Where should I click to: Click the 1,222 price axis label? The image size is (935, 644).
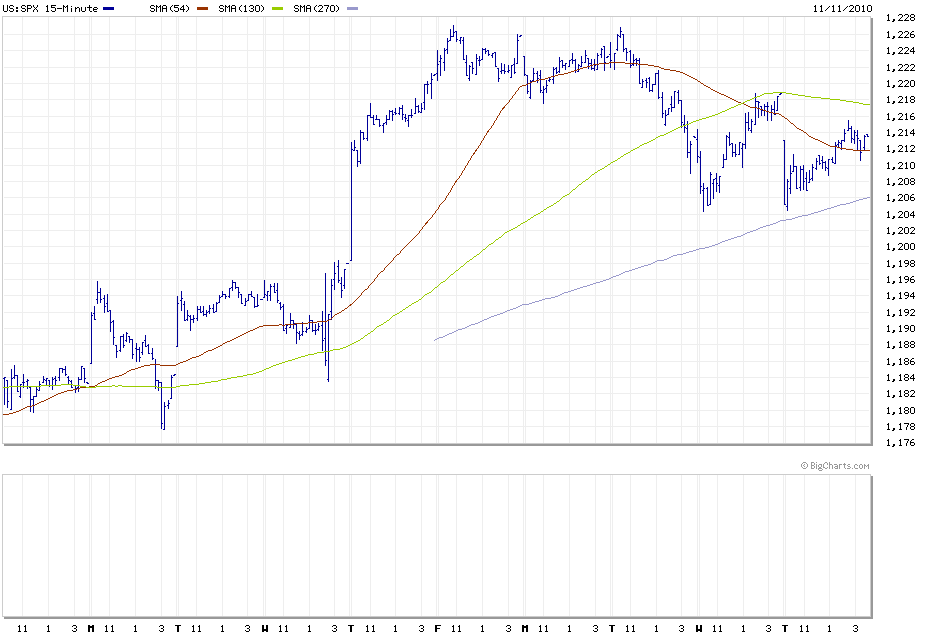click(900, 67)
